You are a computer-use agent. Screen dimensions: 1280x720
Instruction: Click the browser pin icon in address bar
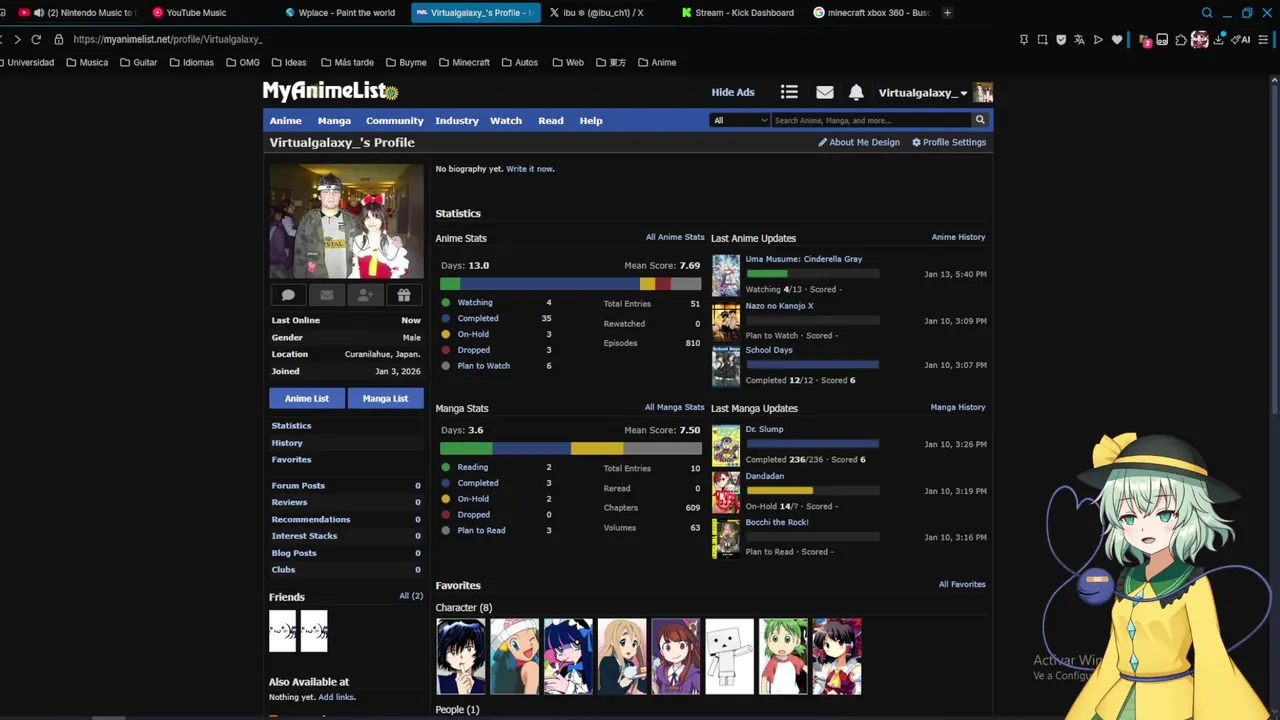(x=1023, y=39)
